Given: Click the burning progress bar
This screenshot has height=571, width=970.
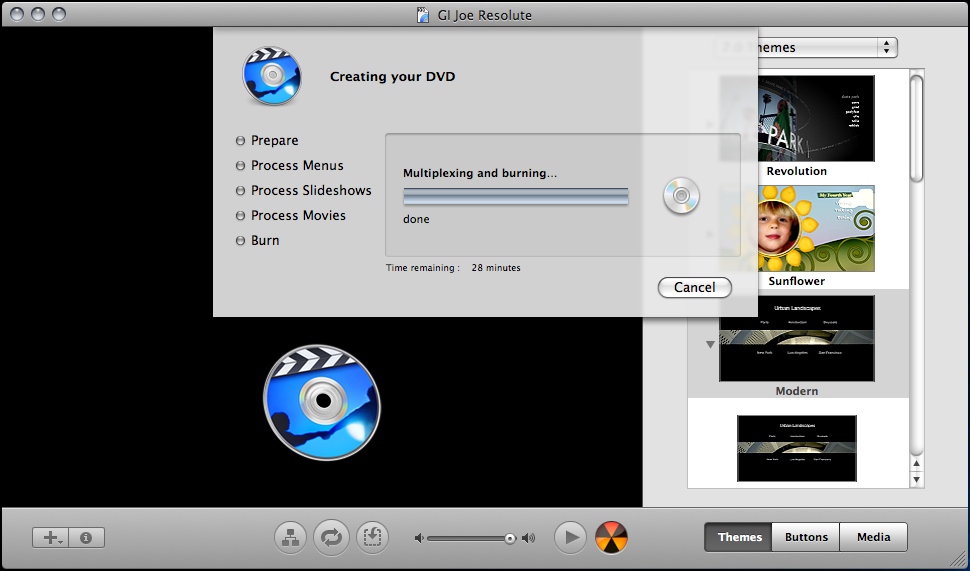Looking at the screenshot, I should (x=515, y=197).
